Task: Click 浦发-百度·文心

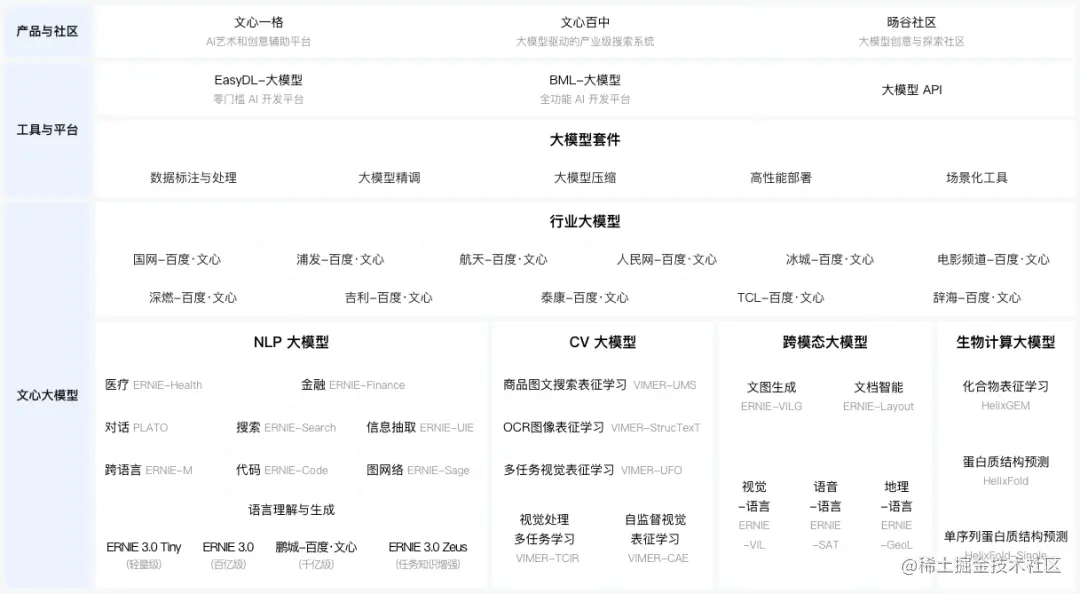Action: (x=340, y=260)
